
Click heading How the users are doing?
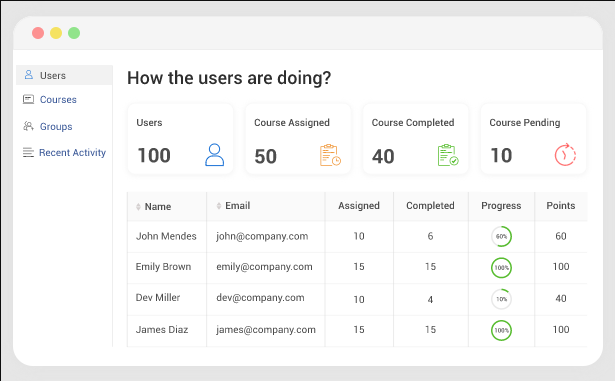[229, 78]
